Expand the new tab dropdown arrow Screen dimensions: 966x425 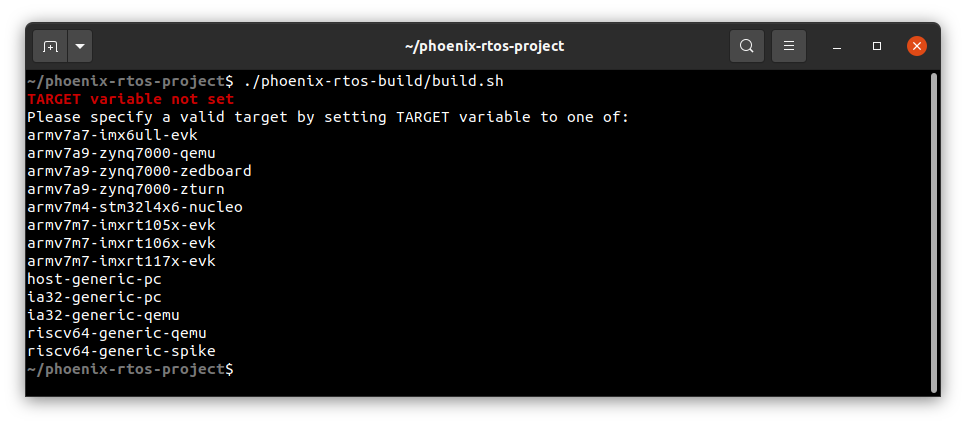point(80,46)
